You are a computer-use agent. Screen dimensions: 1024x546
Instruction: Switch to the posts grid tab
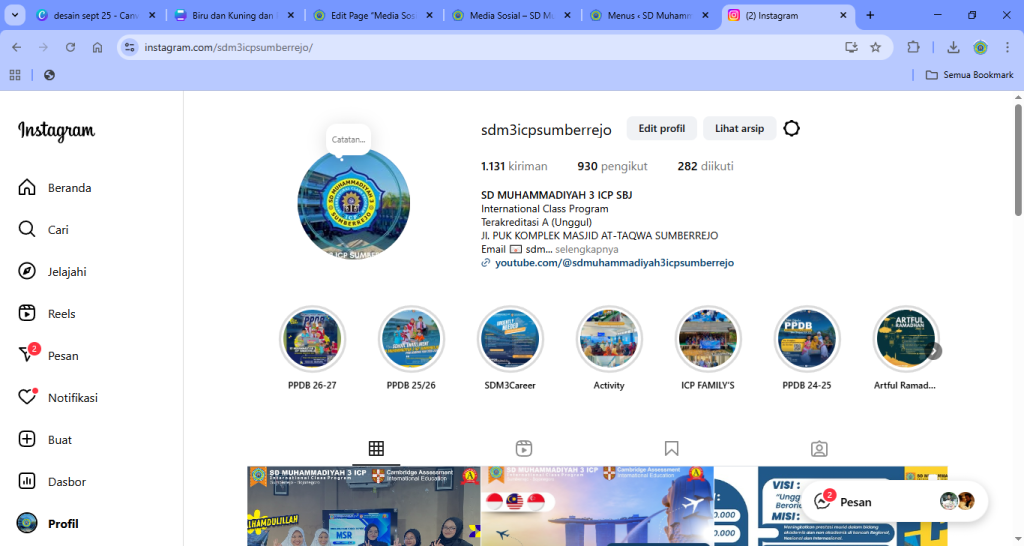point(376,448)
